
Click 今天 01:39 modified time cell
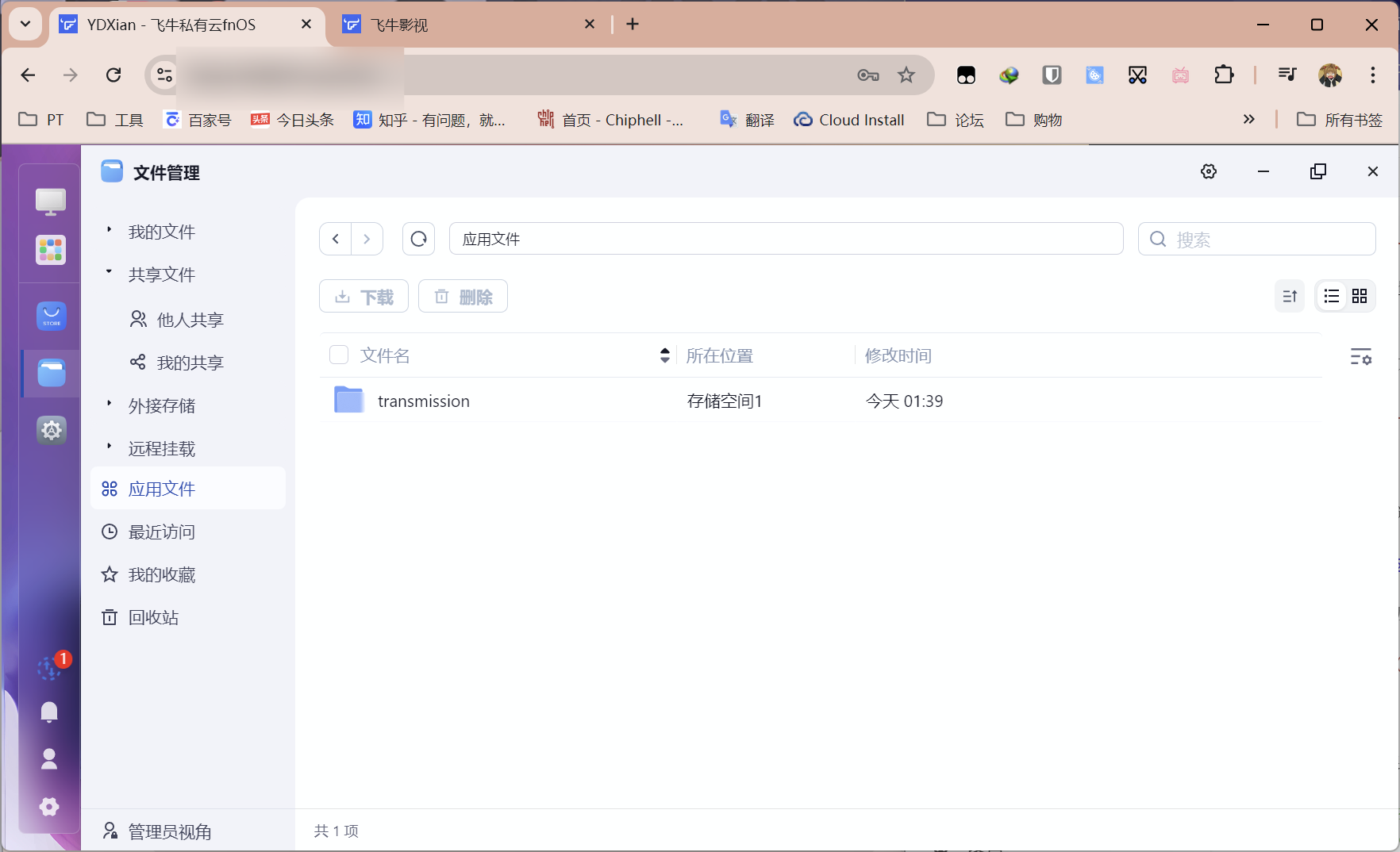click(x=904, y=401)
